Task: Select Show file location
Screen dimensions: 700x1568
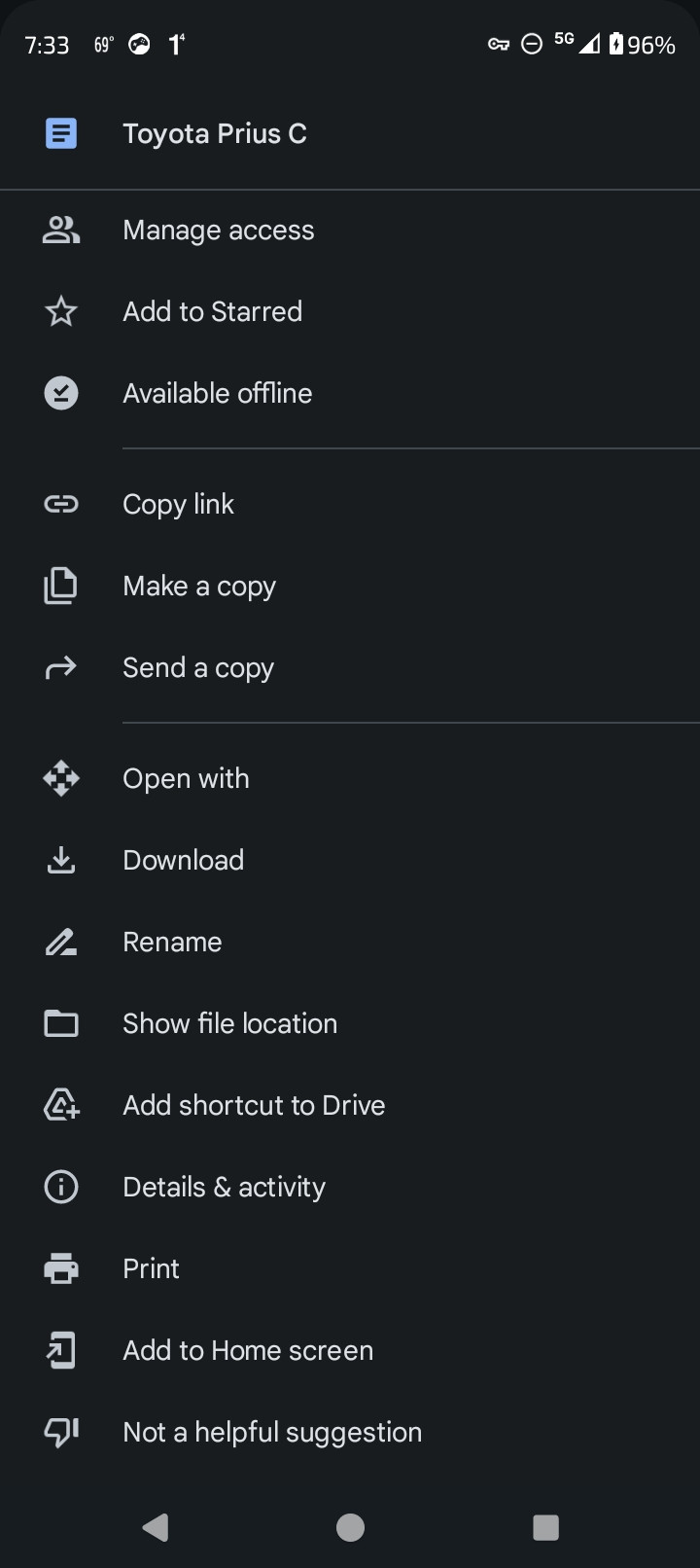Action: tap(350, 1023)
